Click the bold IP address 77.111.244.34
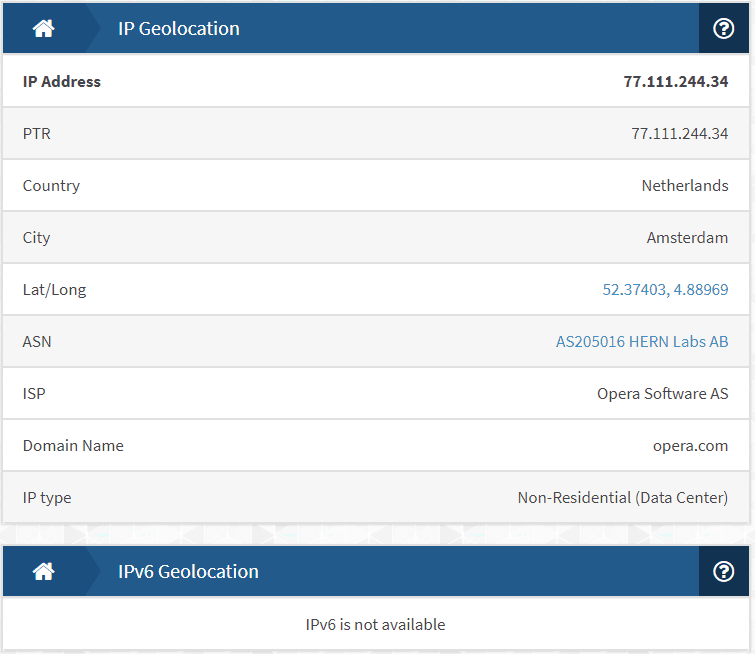 (676, 81)
